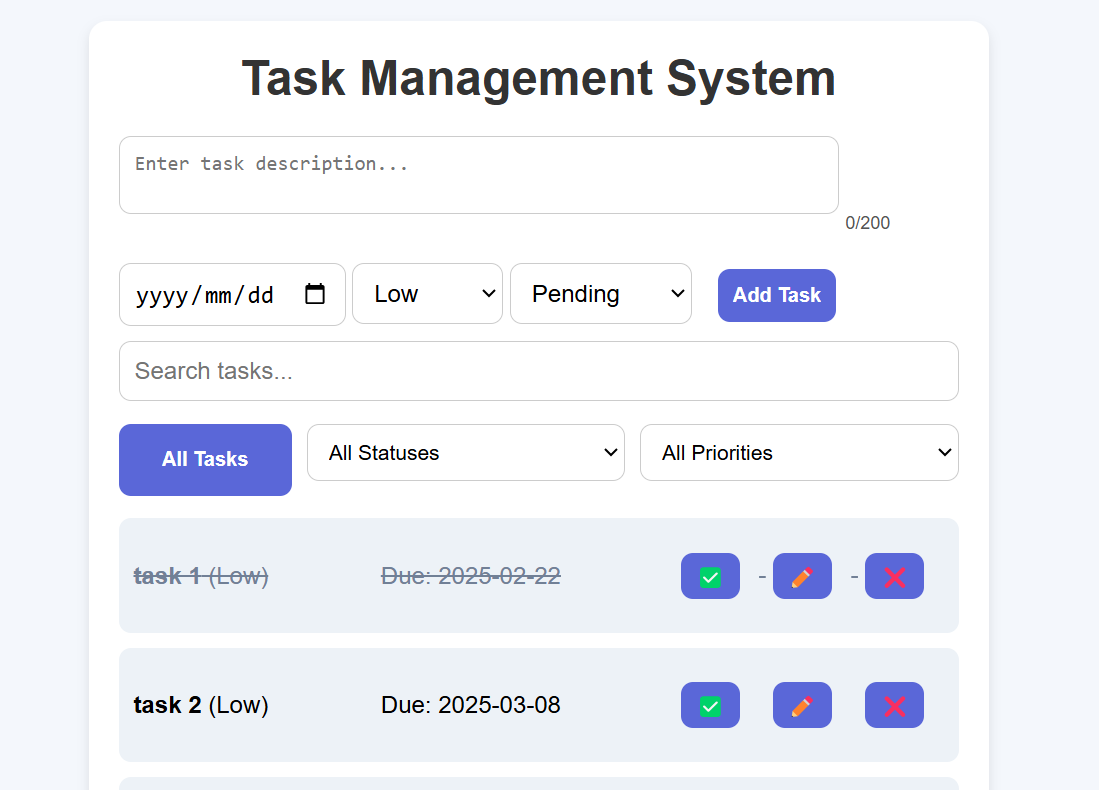Viewport: 1099px width, 790px height.
Task: Click the struck-through 'task 1 (Low)' text
Action: (201, 576)
